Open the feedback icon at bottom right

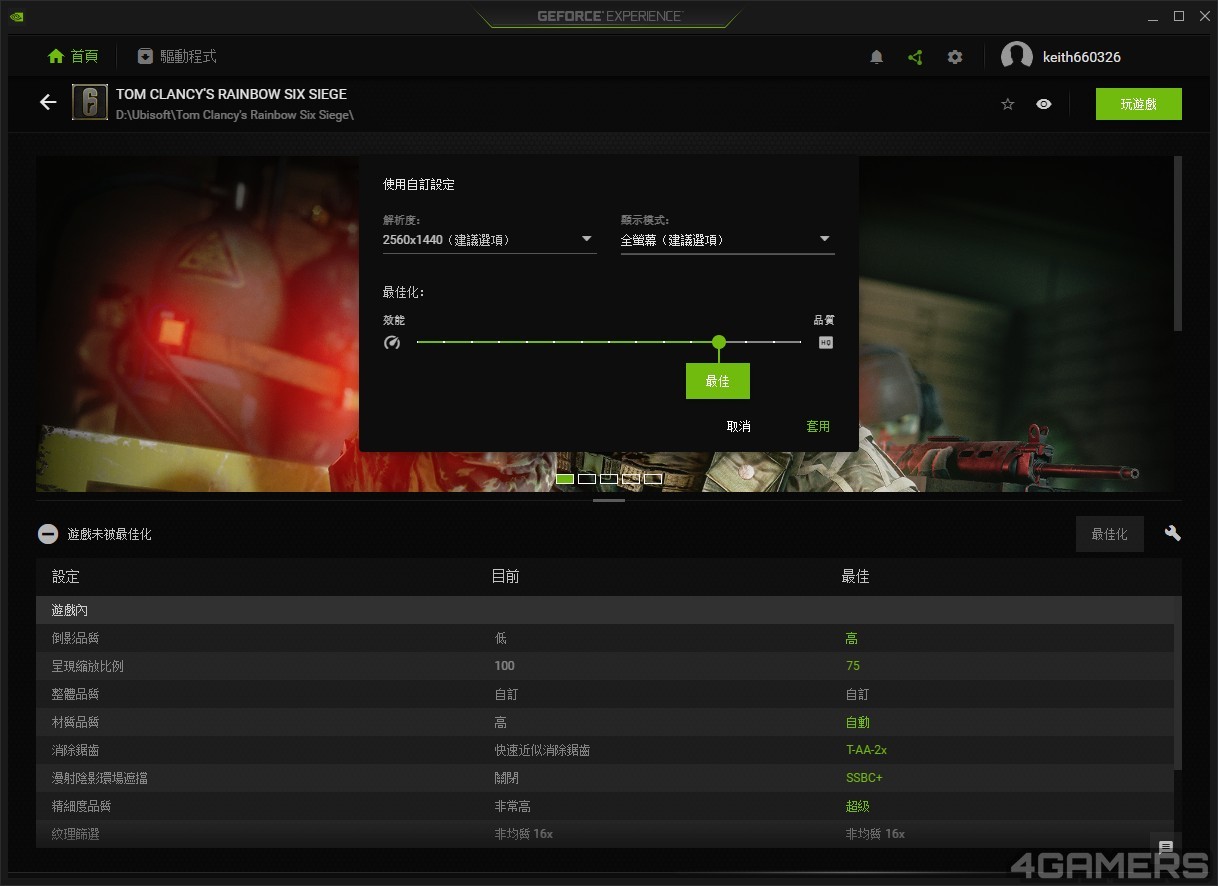point(1166,847)
